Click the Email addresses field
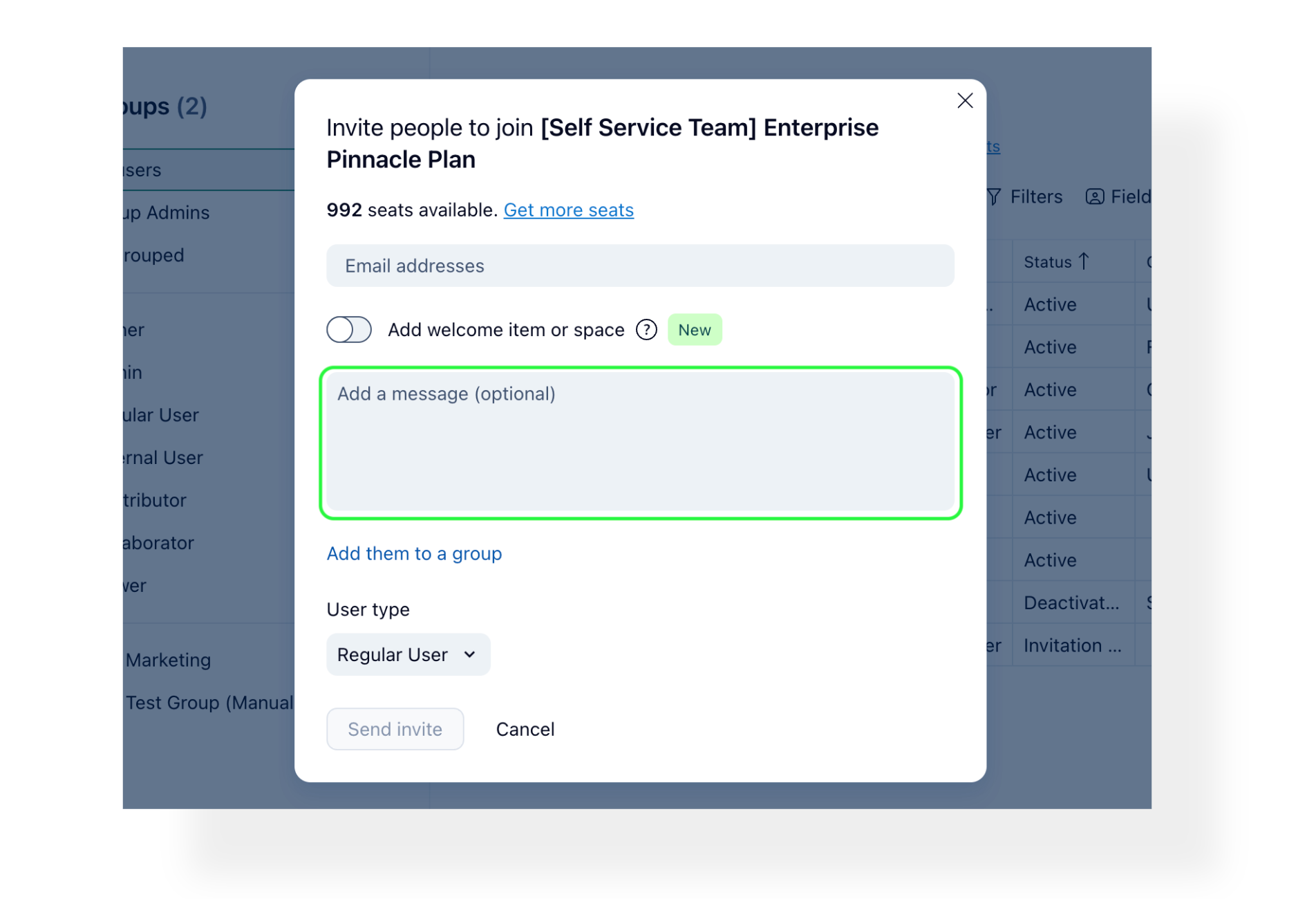The width and height of the screenshot is (1316, 899). pos(640,266)
